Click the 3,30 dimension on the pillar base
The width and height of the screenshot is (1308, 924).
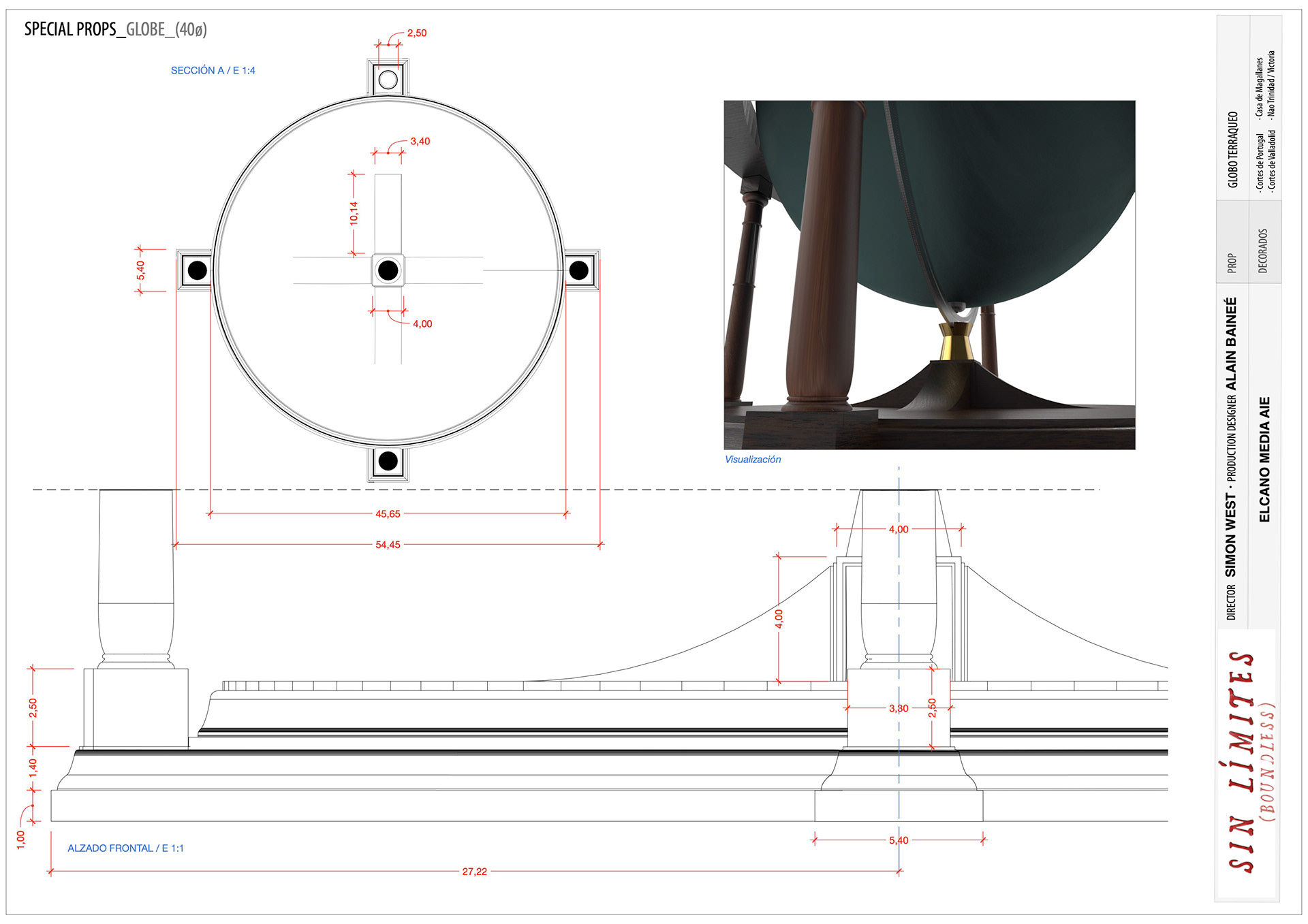898,708
